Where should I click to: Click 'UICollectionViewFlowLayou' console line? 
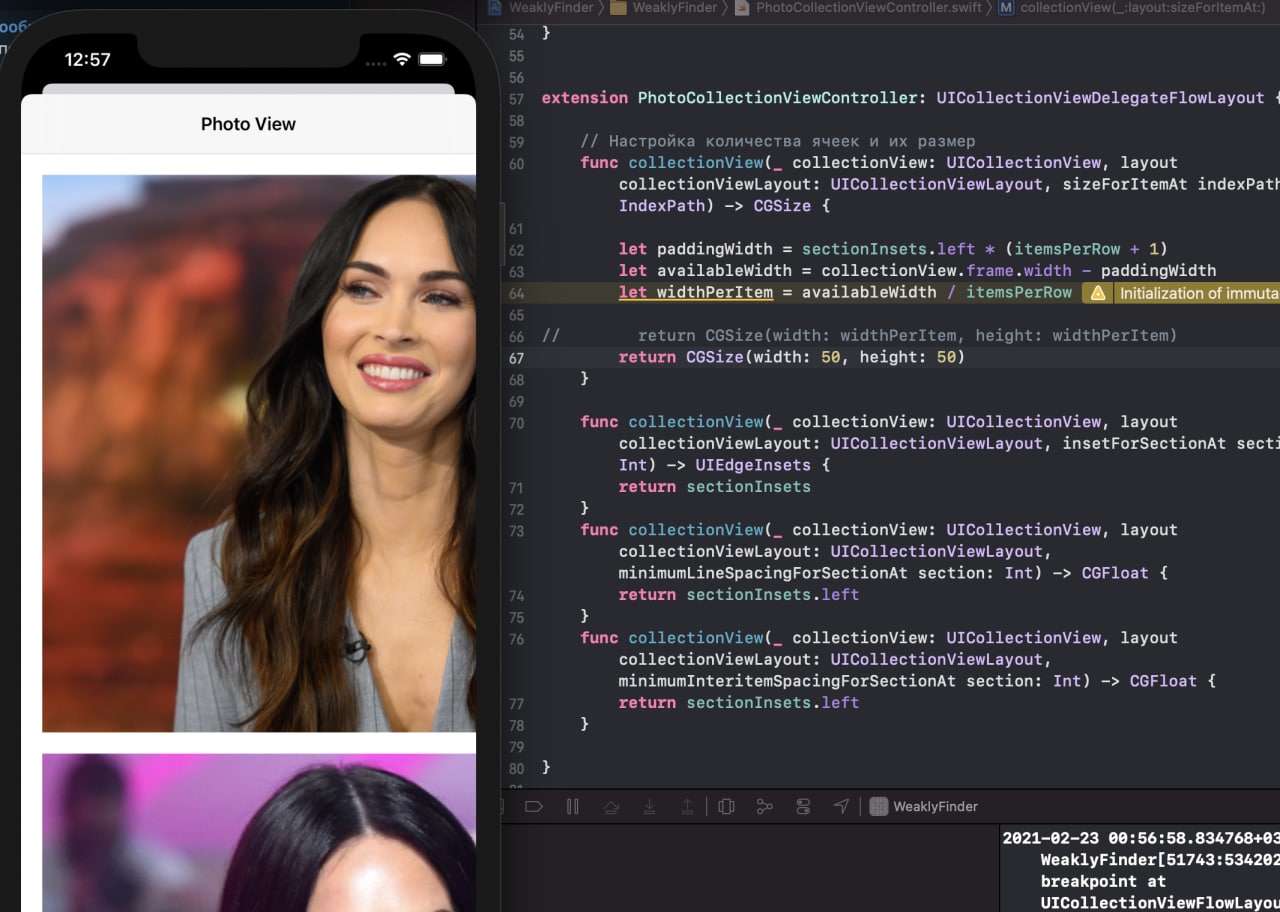[1160, 903]
